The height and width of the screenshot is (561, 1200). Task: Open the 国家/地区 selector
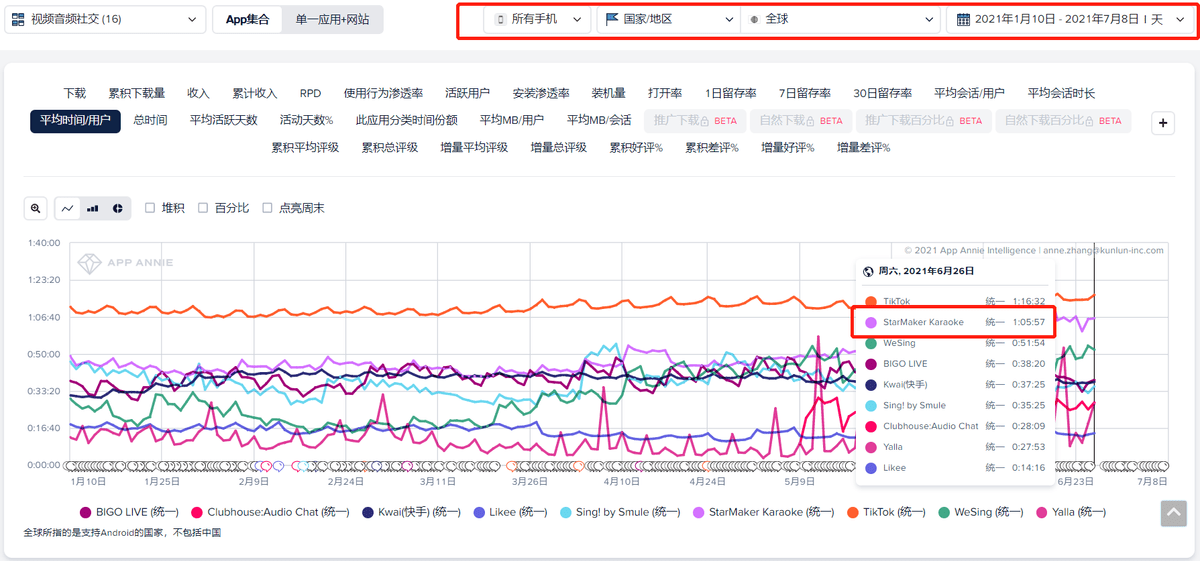[666, 19]
